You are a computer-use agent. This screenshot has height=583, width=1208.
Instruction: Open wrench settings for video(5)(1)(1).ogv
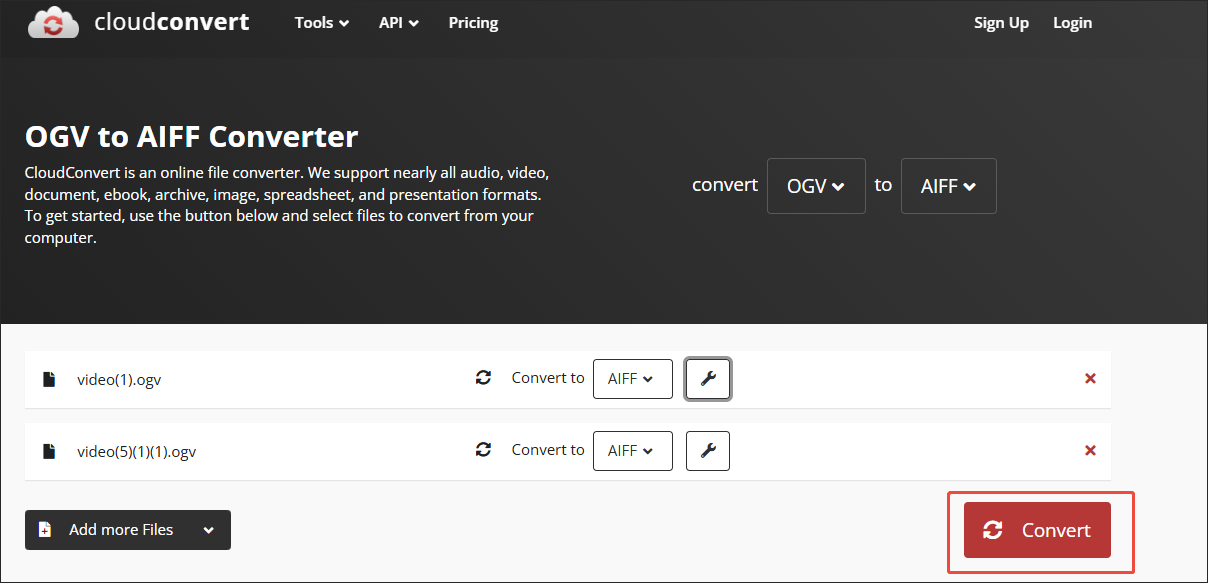[708, 451]
